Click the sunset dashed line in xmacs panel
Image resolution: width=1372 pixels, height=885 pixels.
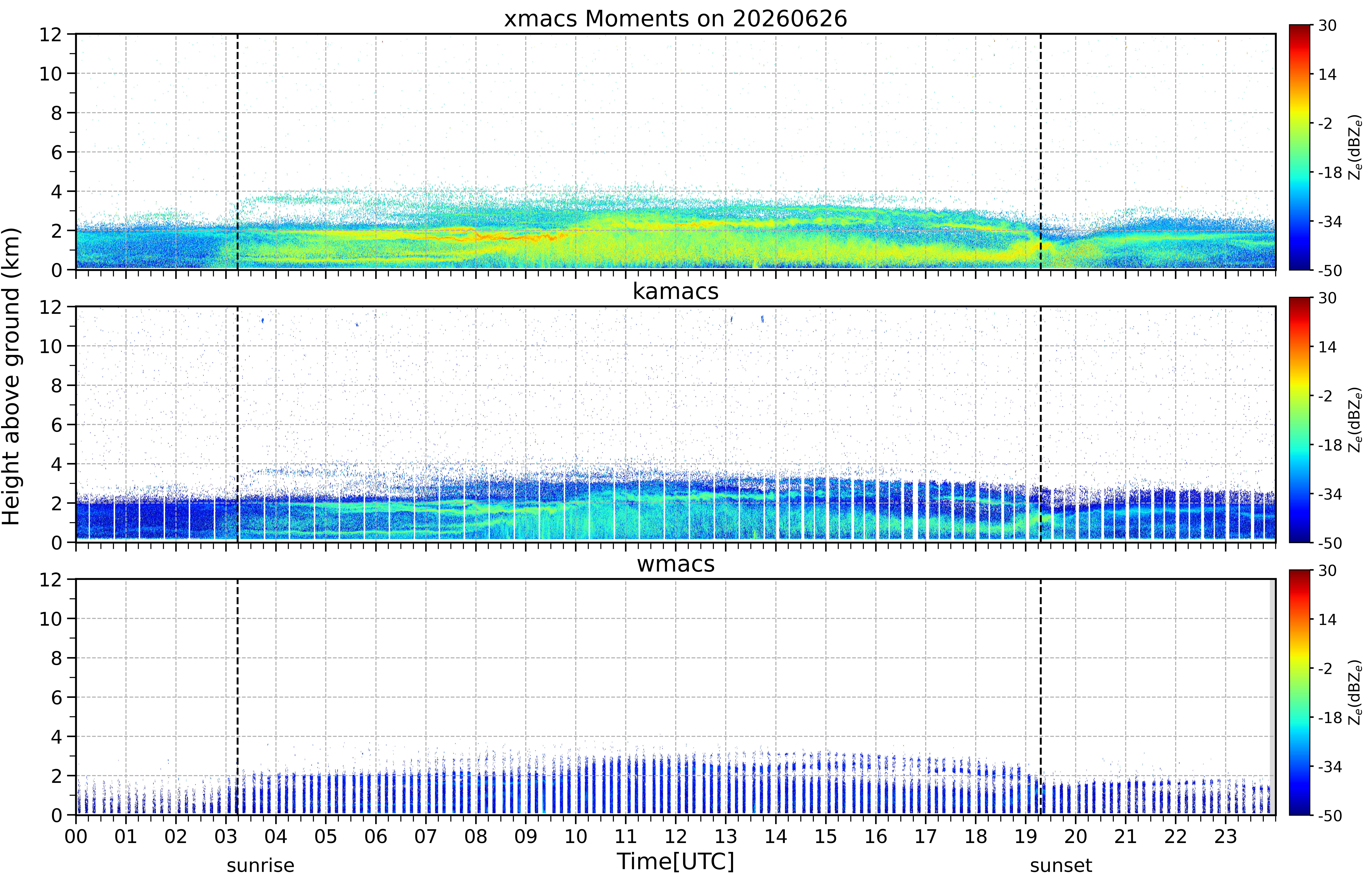(1040, 152)
